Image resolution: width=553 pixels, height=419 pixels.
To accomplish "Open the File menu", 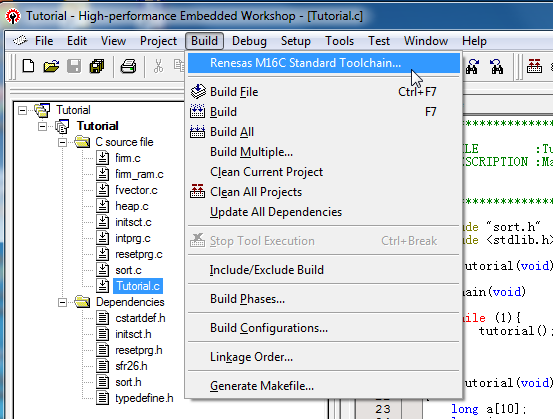I will click(44, 41).
